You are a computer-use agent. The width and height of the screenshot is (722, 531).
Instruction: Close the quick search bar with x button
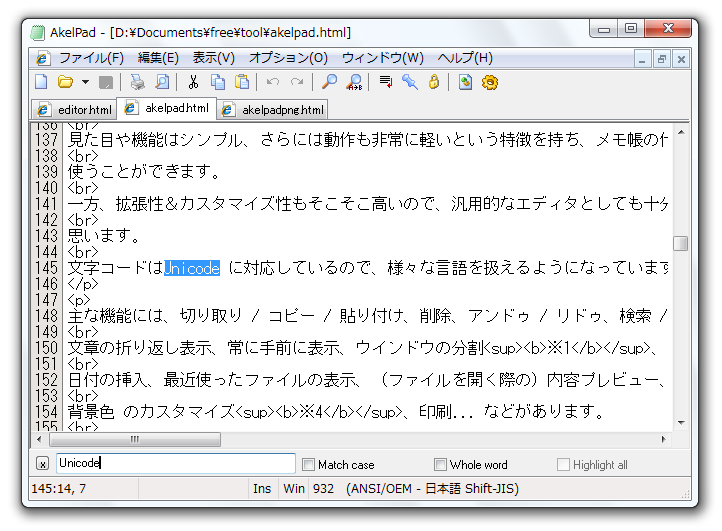click(x=42, y=464)
